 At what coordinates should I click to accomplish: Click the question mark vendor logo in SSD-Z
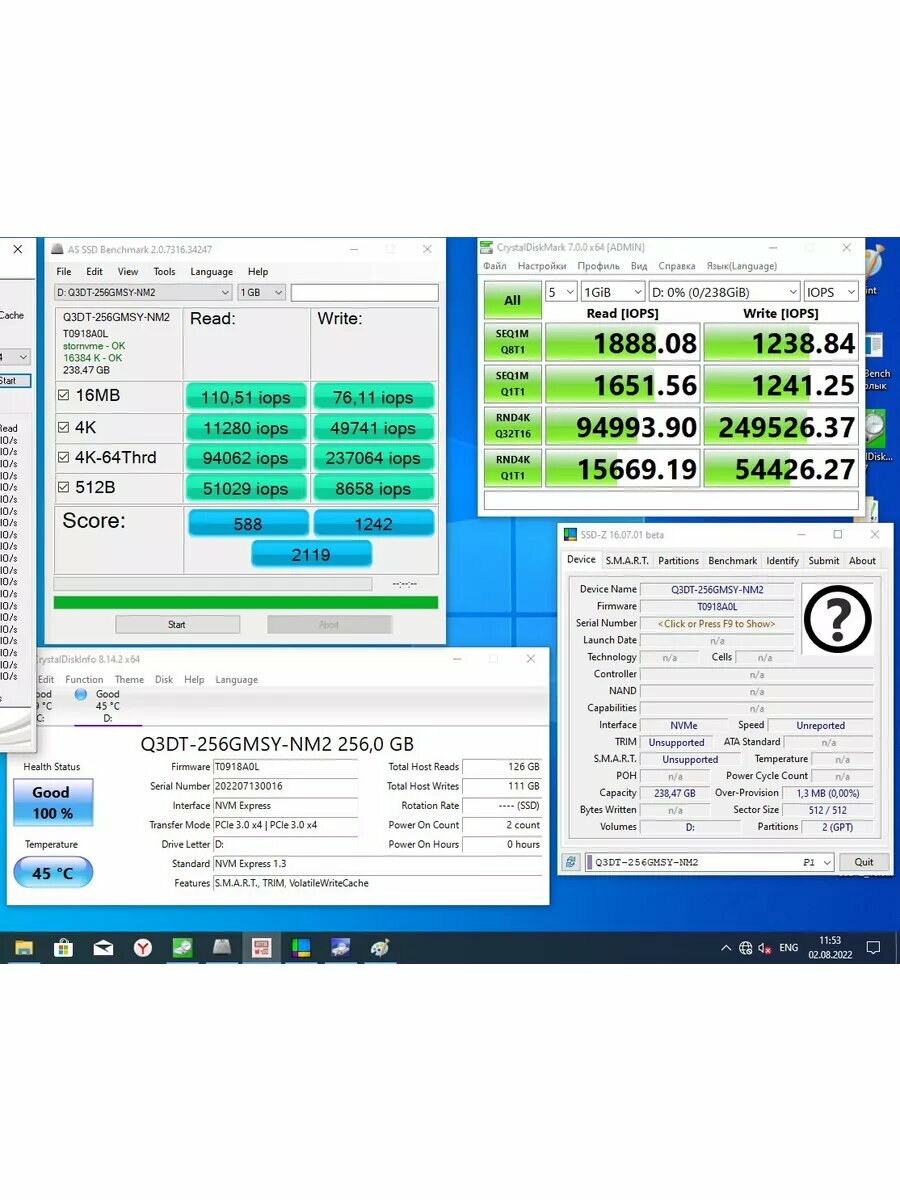point(838,620)
